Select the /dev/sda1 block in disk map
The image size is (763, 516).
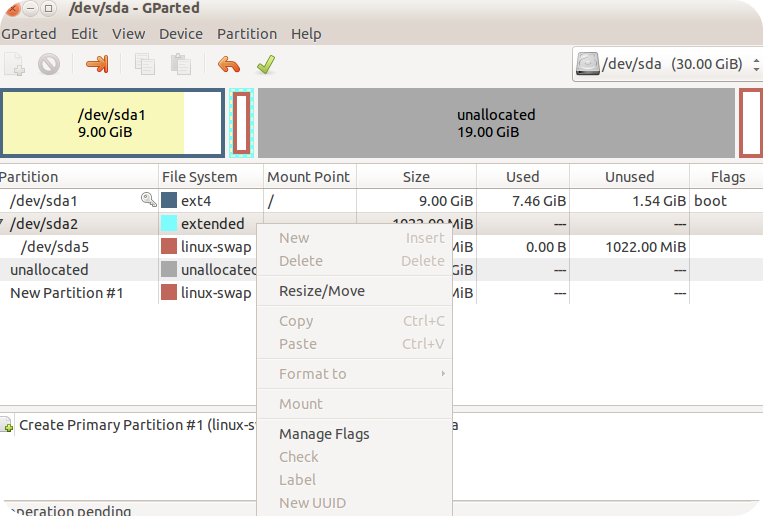click(x=112, y=123)
